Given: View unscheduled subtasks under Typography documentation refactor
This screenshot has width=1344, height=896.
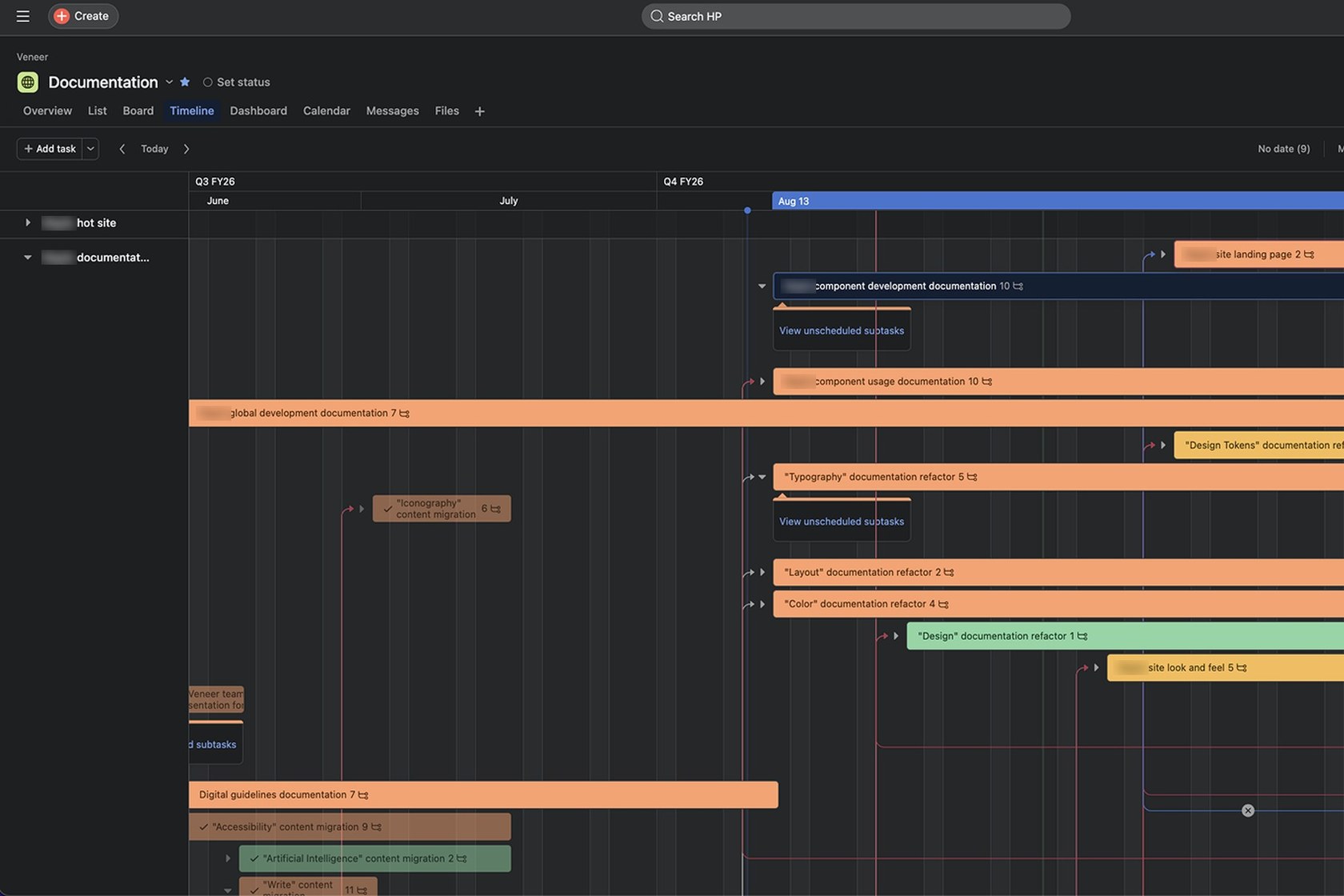Looking at the screenshot, I should [x=842, y=522].
